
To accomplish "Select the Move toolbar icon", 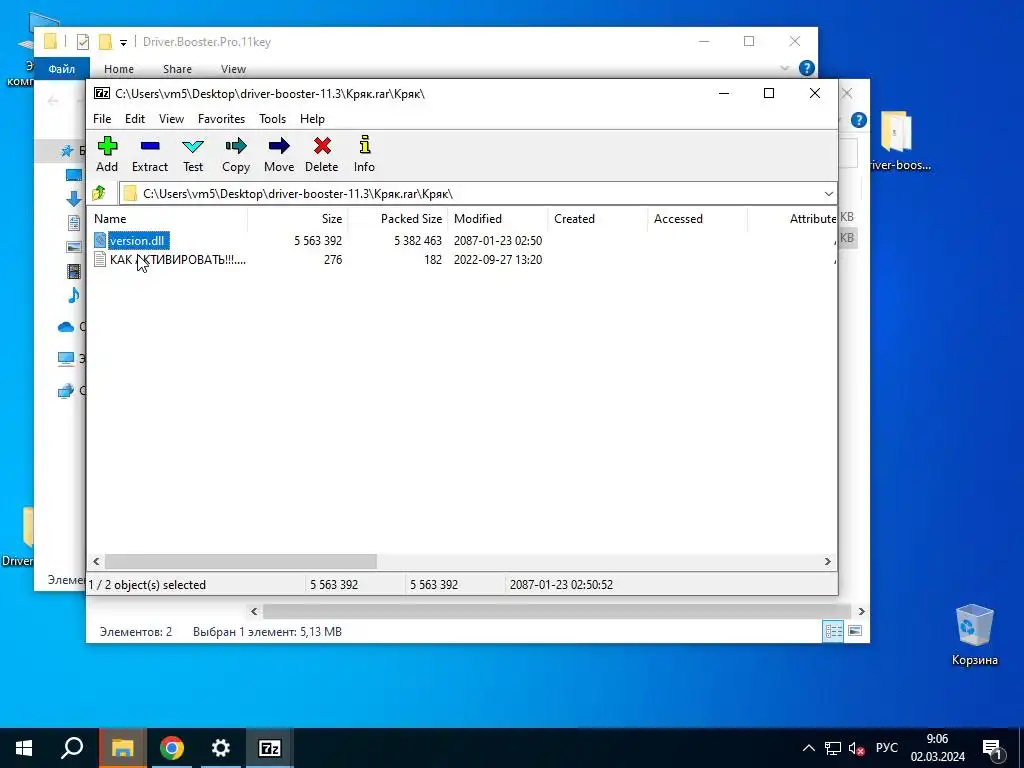I will click(279, 154).
